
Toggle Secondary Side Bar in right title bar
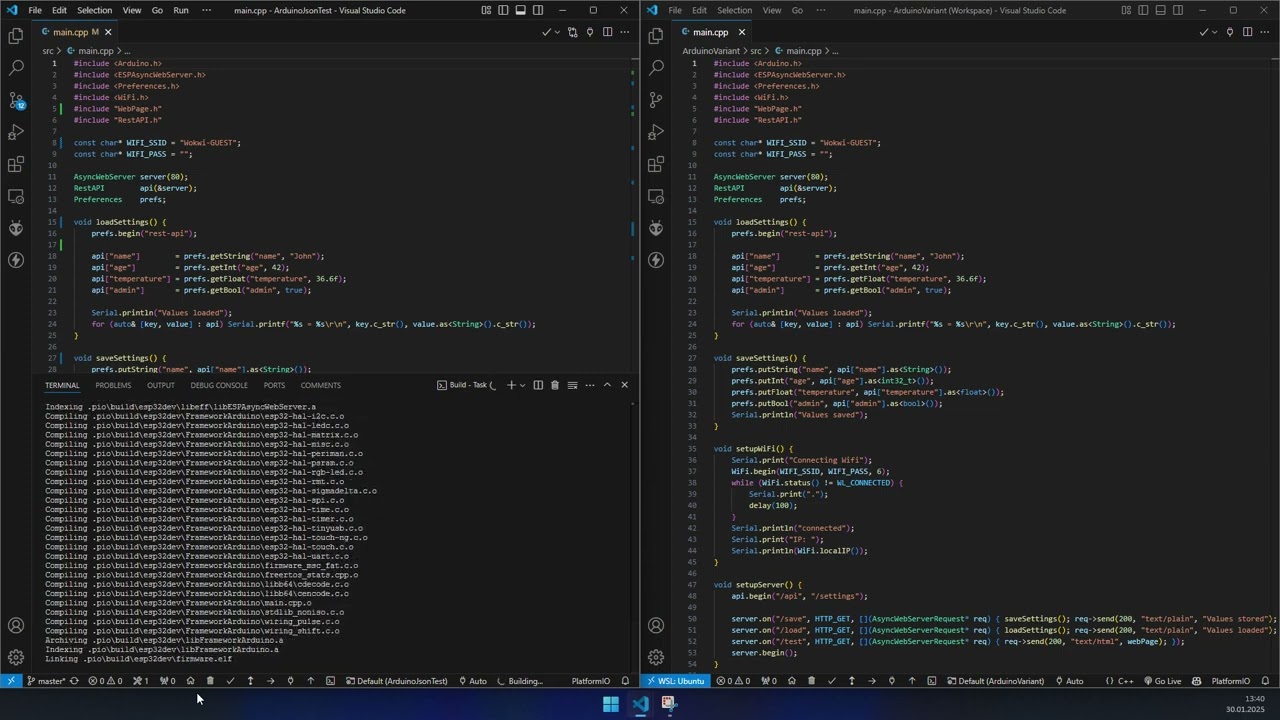coord(1178,10)
